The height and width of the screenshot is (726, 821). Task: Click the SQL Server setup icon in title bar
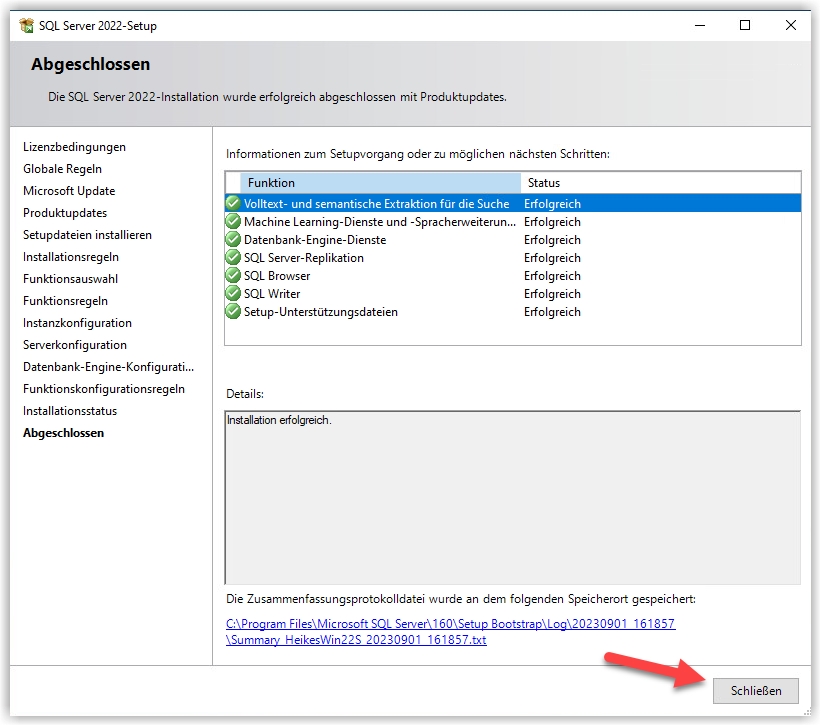pos(26,26)
